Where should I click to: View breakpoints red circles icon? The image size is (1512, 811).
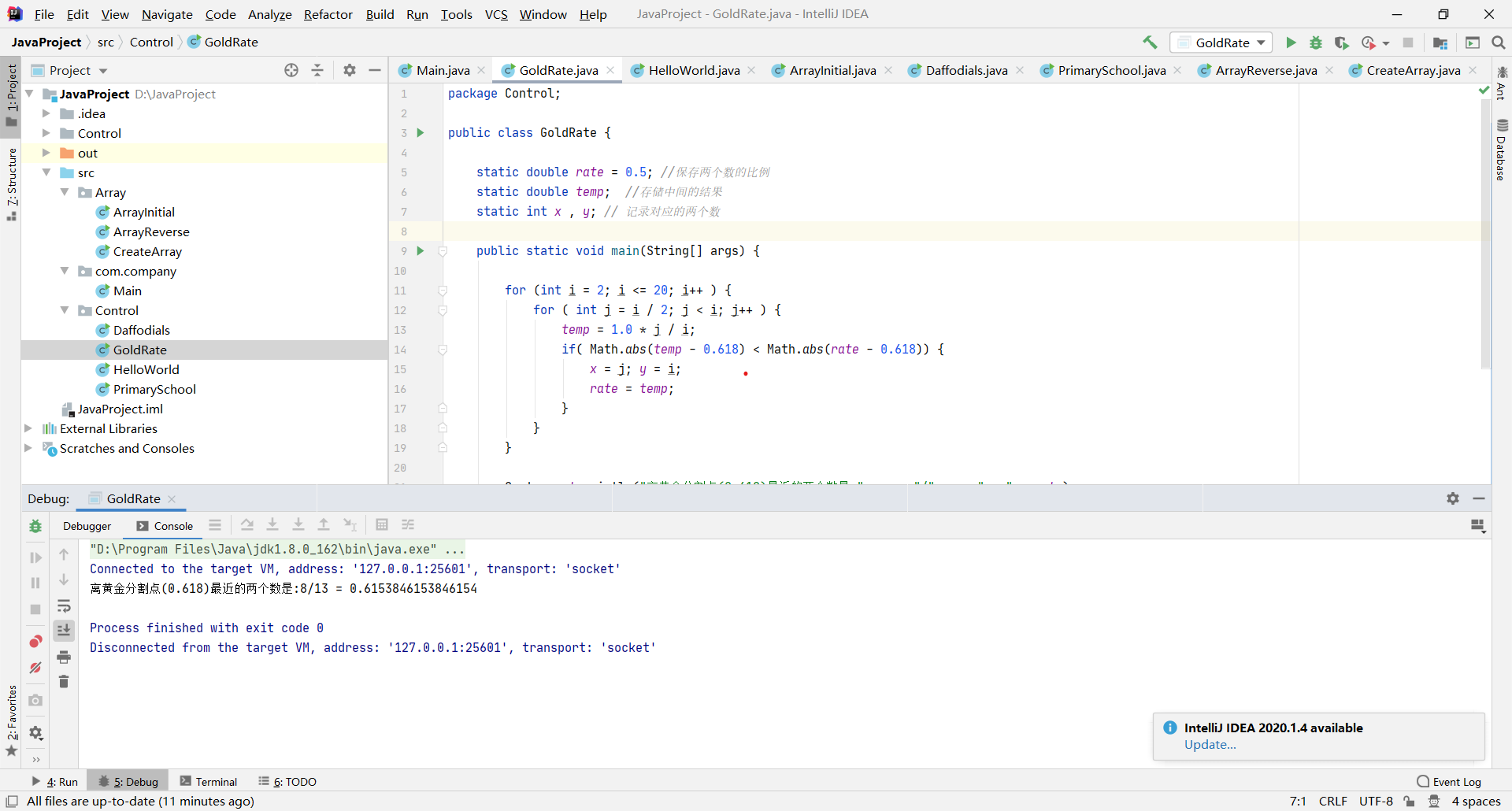click(35, 642)
